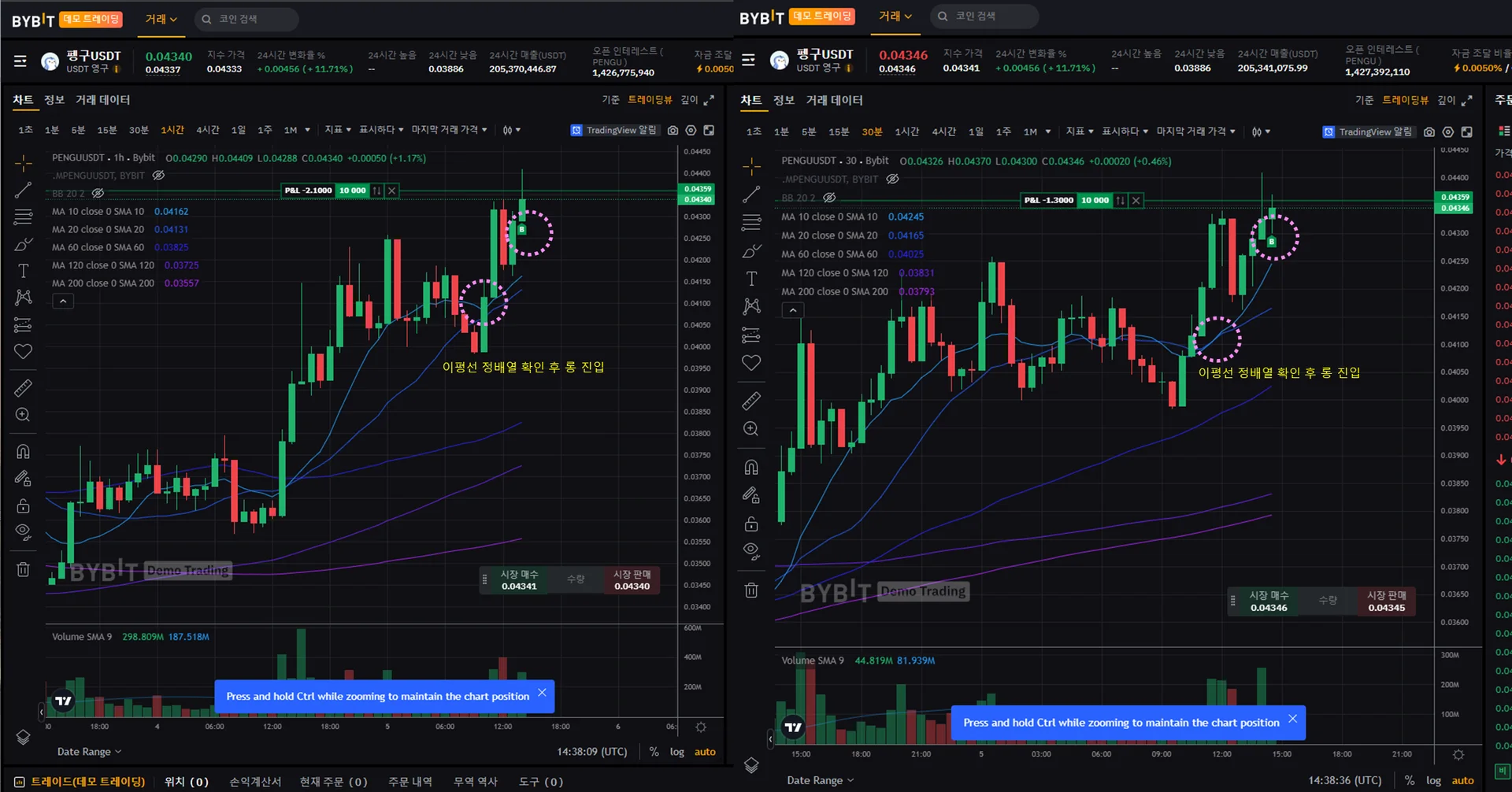Image resolution: width=1512 pixels, height=792 pixels.
Task: Activate zoom-in tool in left chart
Action: (x=24, y=415)
